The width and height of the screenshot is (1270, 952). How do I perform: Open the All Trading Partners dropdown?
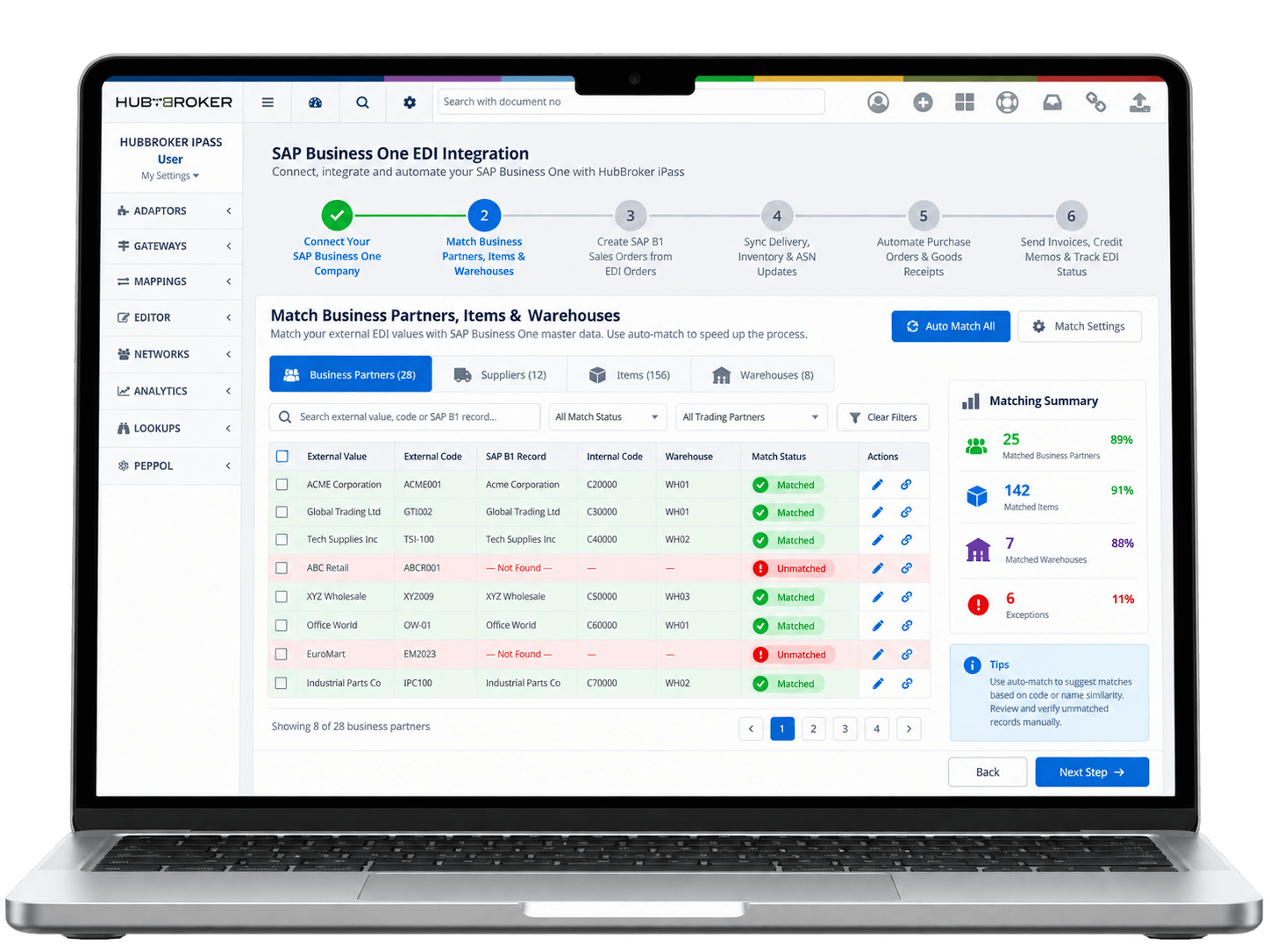tap(752, 417)
